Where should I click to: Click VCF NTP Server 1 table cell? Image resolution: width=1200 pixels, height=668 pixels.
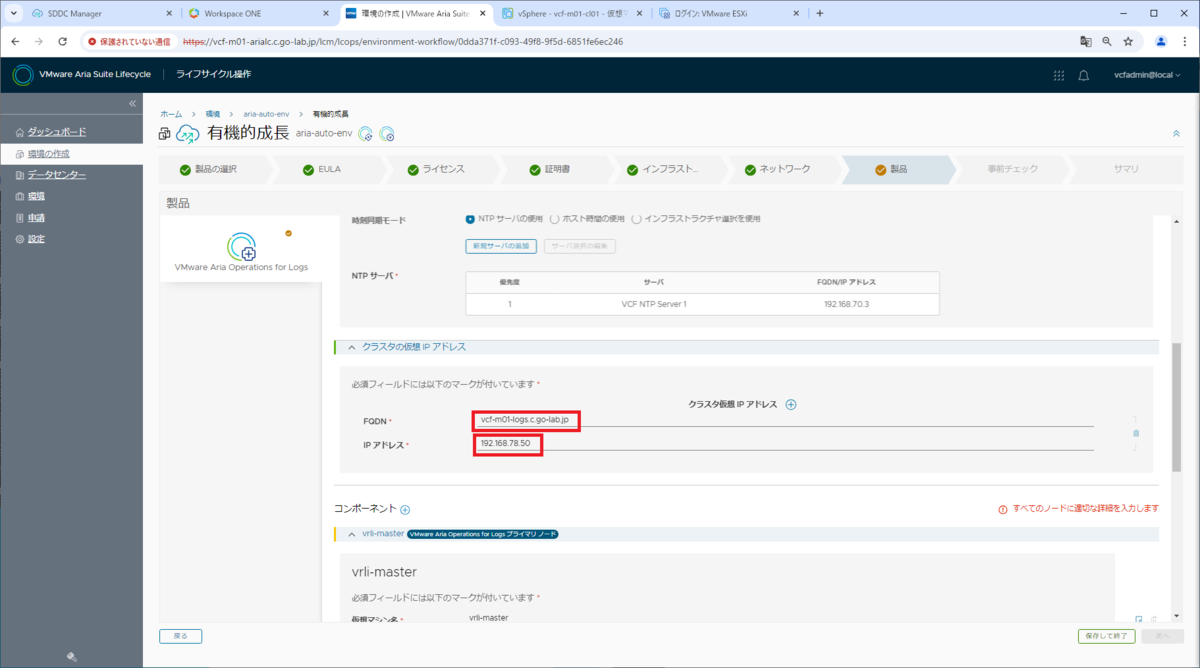point(654,304)
